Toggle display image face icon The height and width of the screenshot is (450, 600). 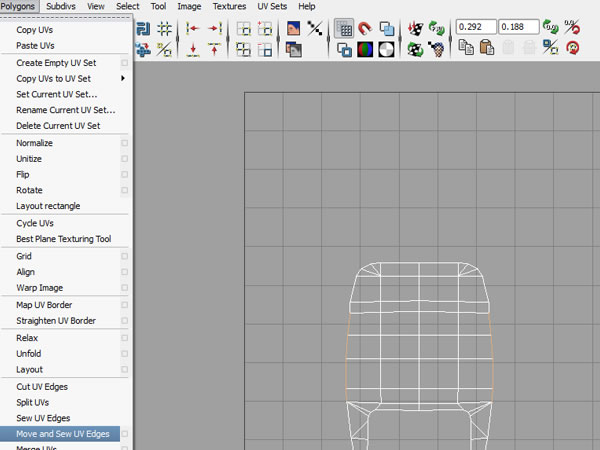click(x=293, y=29)
